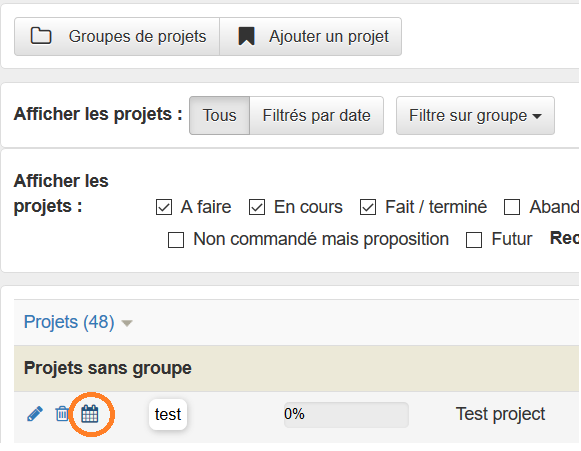Enable the Futur checkbox
Image resolution: width=581 pixels, height=451 pixels.
(x=474, y=240)
